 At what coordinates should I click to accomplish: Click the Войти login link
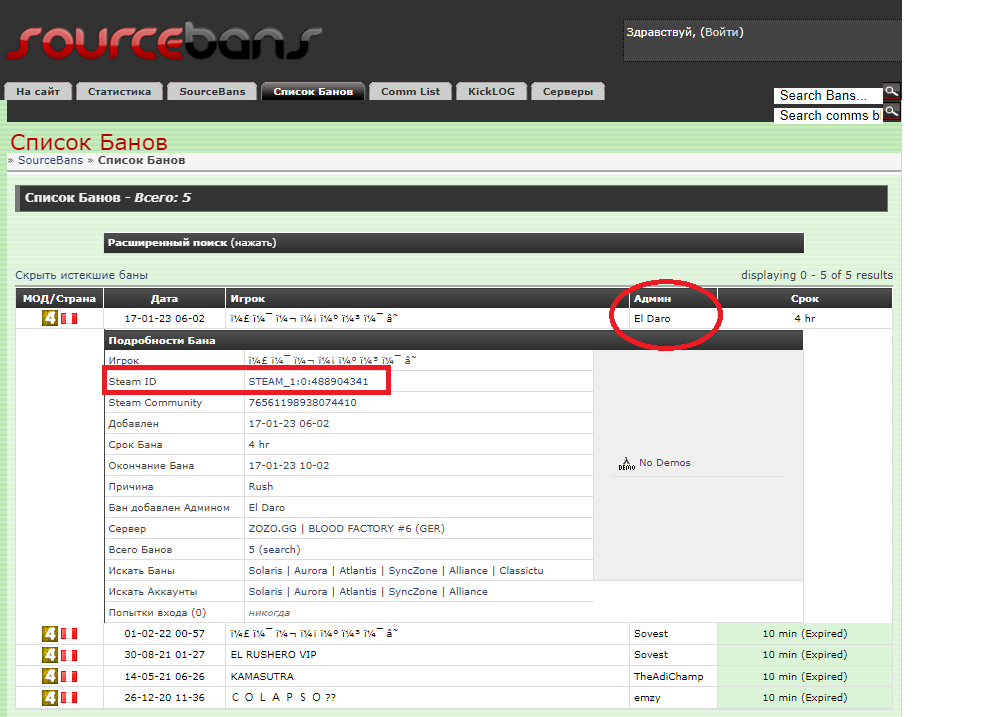722,32
